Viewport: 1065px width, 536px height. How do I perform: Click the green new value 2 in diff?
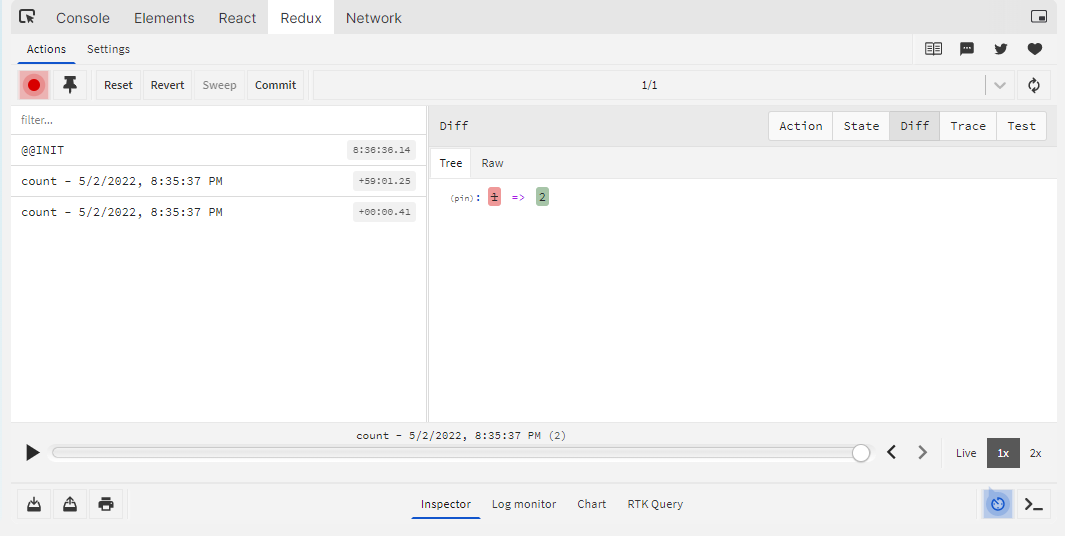(542, 197)
